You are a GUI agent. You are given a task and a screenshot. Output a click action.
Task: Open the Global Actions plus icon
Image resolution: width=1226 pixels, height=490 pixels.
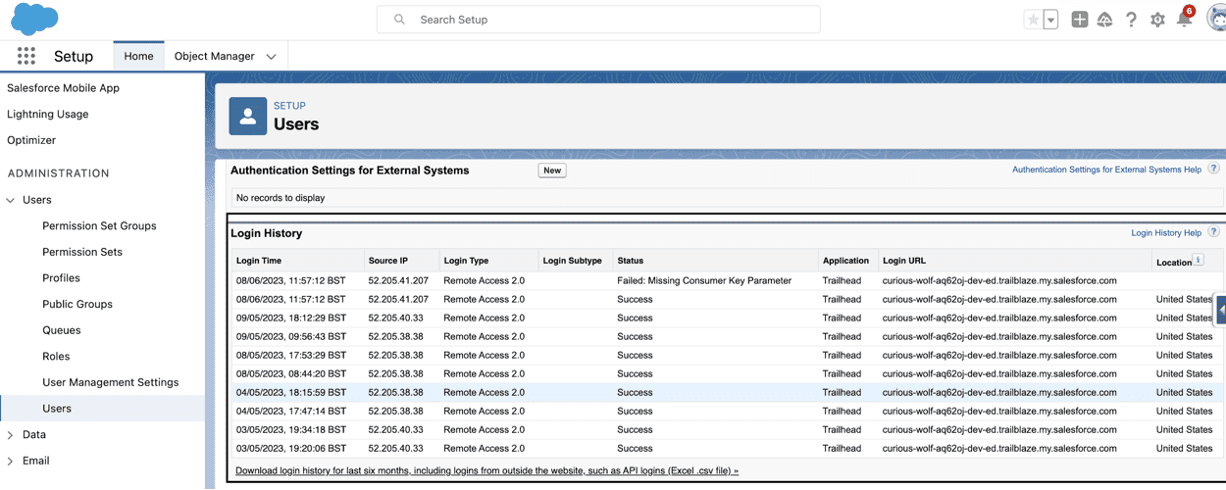1079,20
